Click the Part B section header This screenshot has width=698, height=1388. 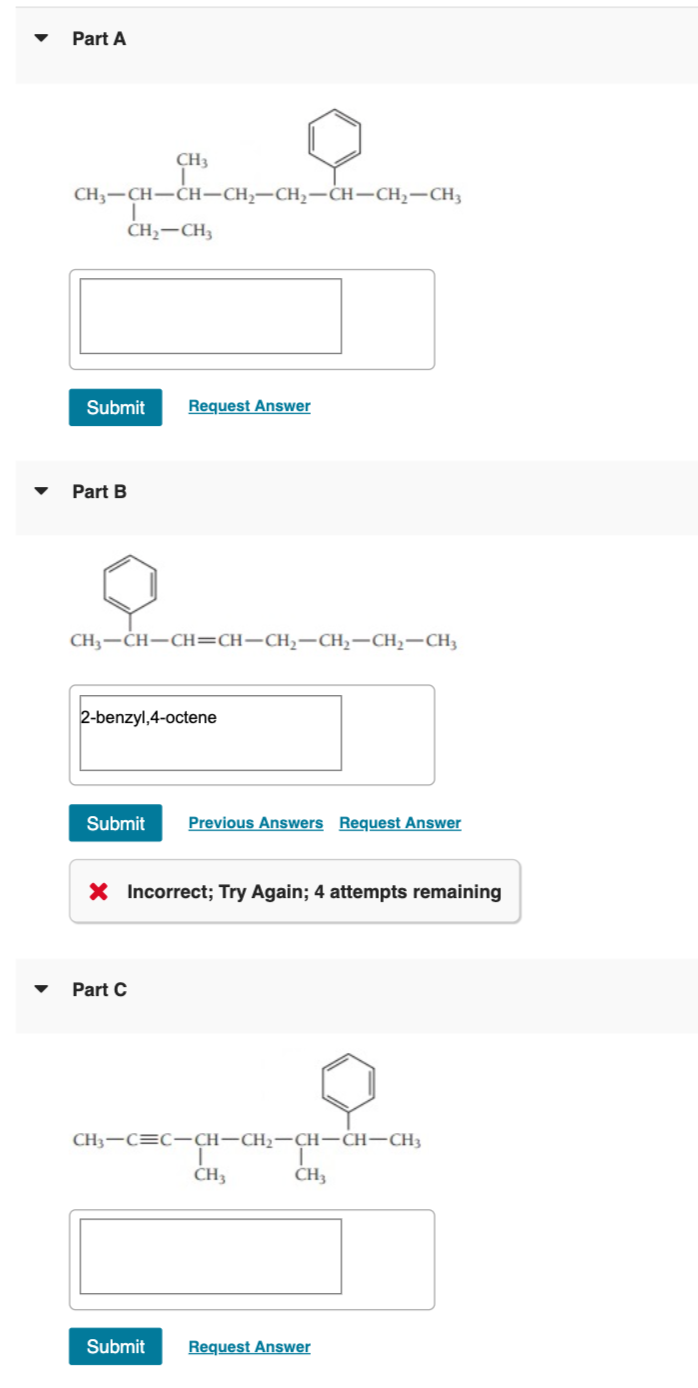[97, 491]
